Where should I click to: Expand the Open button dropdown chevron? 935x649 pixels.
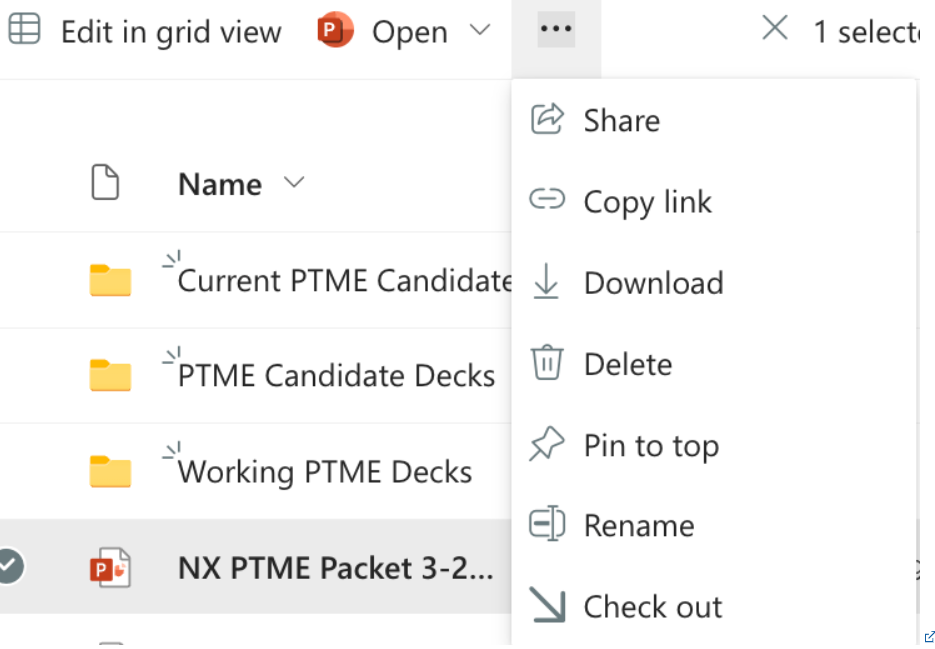[x=479, y=29]
